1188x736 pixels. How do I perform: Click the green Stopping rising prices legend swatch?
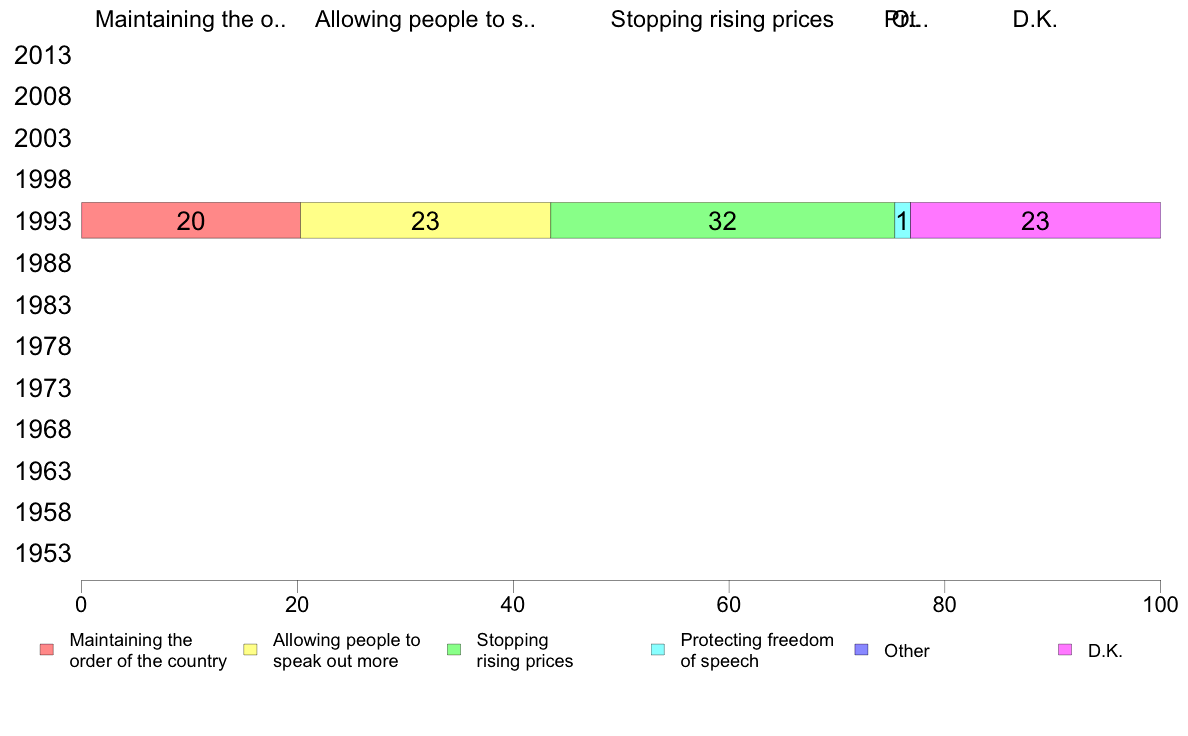pos(454,650)
